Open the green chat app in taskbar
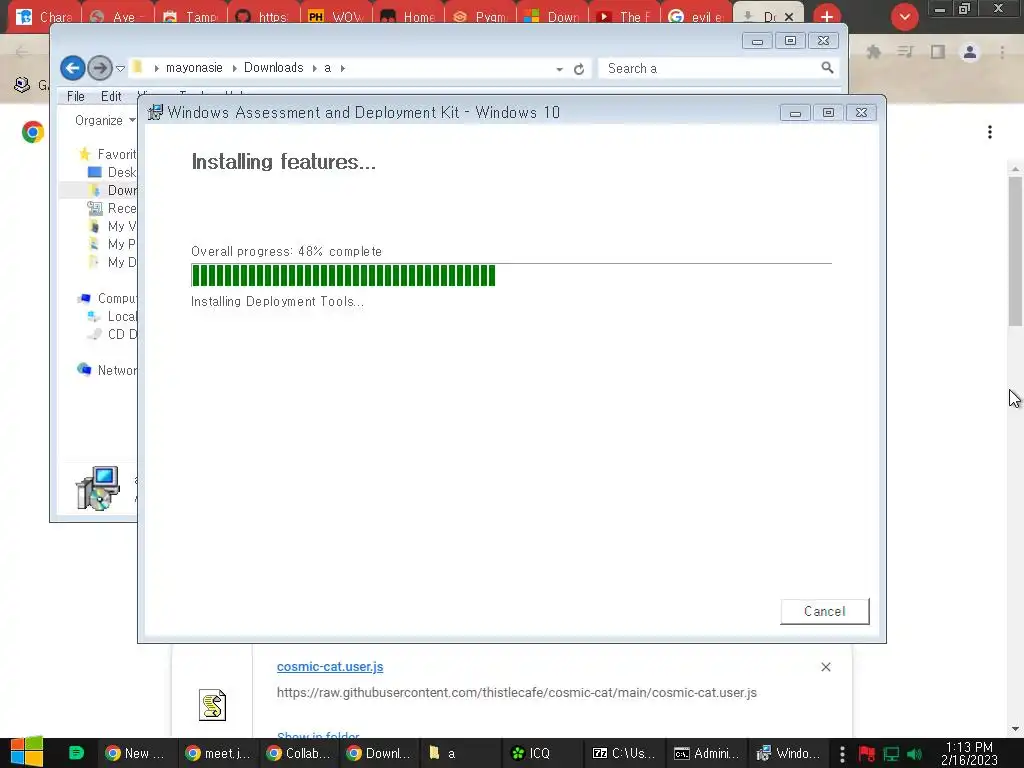The width and height of the screenshot is (1024, 768). 76,753
